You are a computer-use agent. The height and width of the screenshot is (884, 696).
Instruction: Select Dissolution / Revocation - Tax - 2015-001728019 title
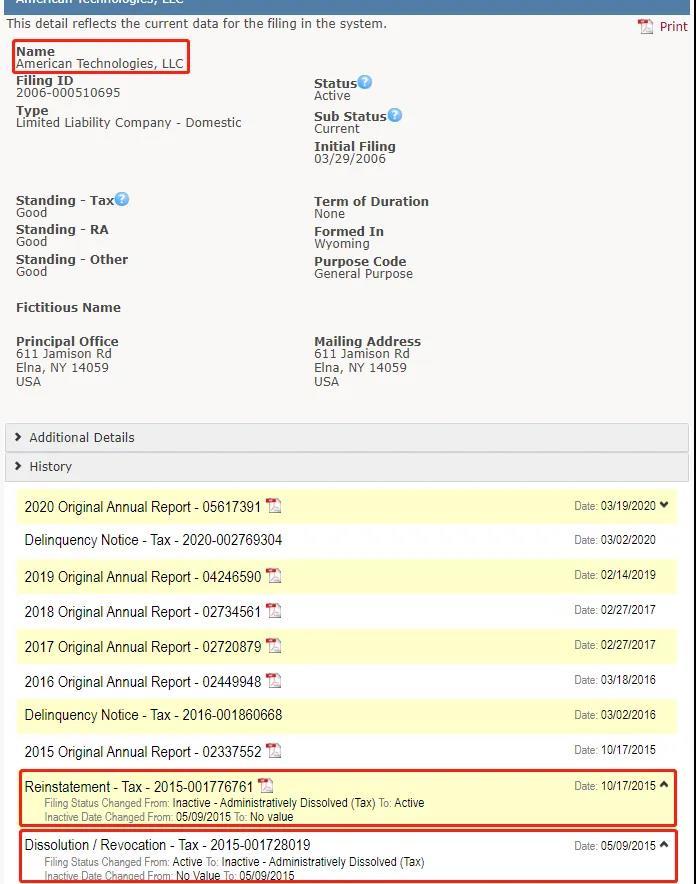click(x=167, y=845)
